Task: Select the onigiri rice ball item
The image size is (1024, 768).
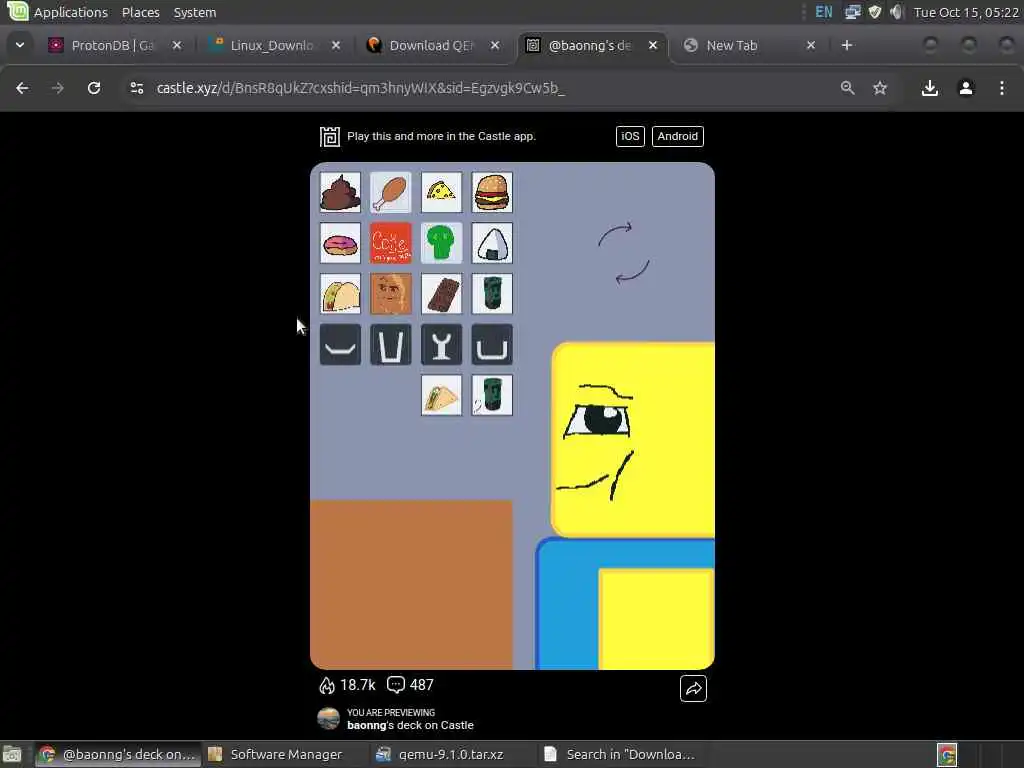Action: pos(492,243)
